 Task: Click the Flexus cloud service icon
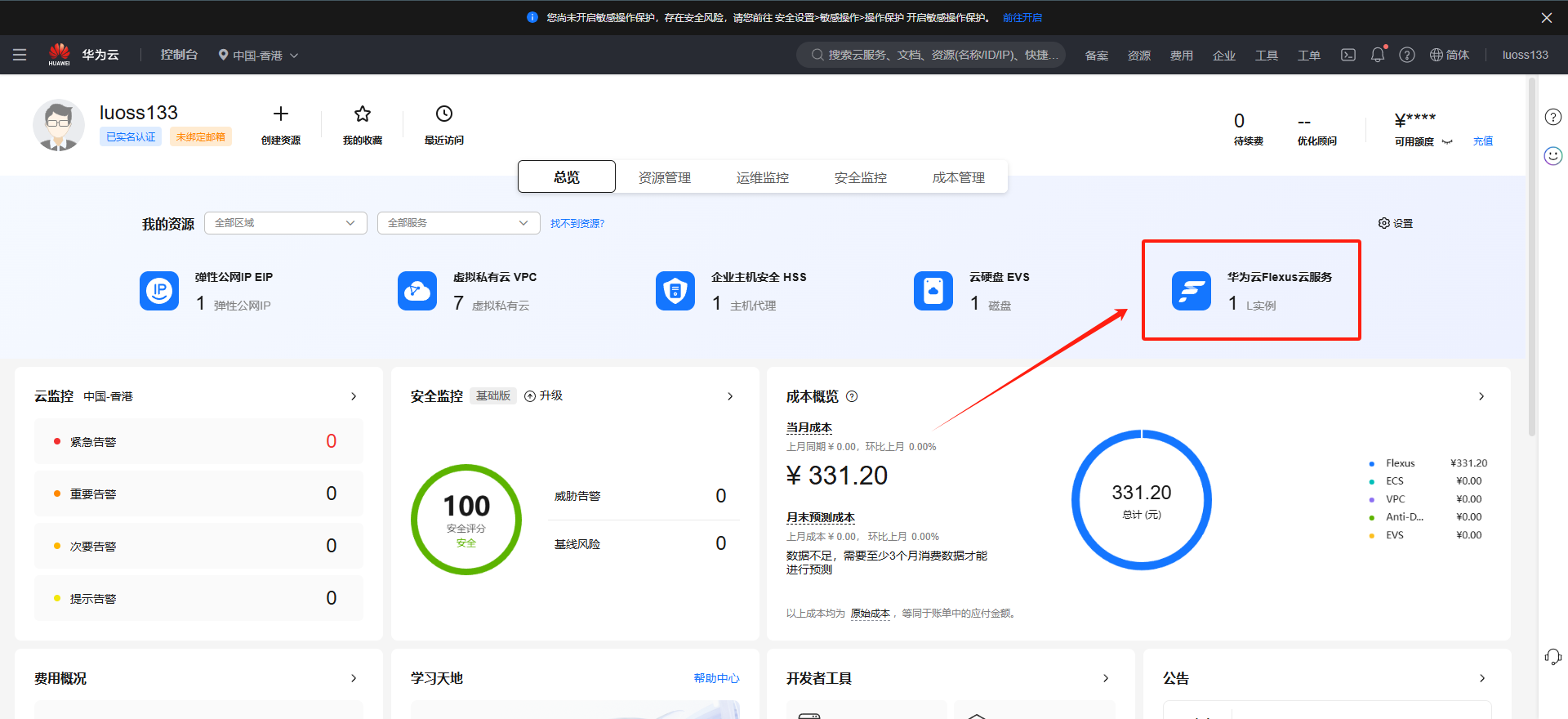[1191, 291]
